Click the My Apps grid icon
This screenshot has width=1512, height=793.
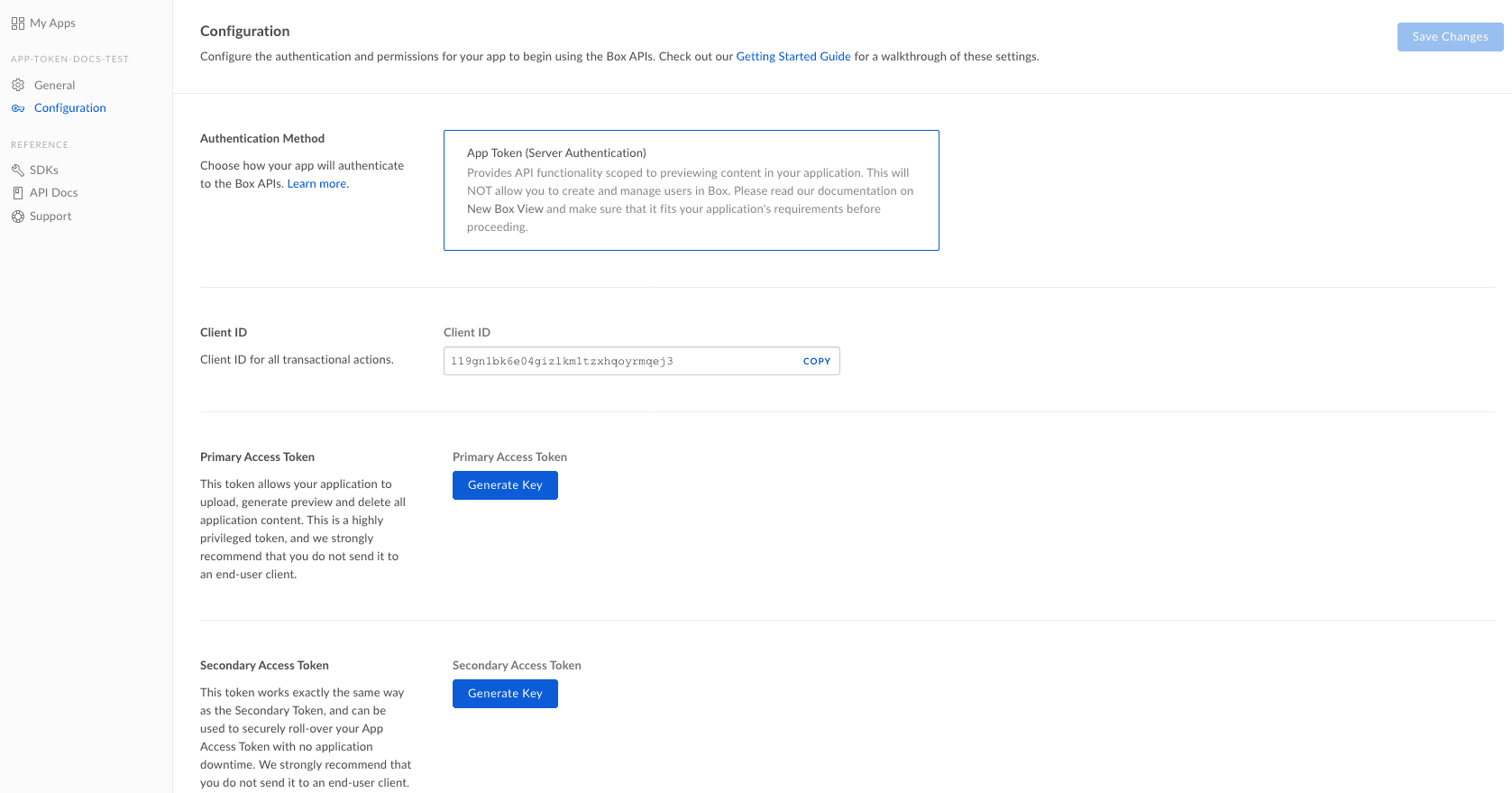pos(17,23)
